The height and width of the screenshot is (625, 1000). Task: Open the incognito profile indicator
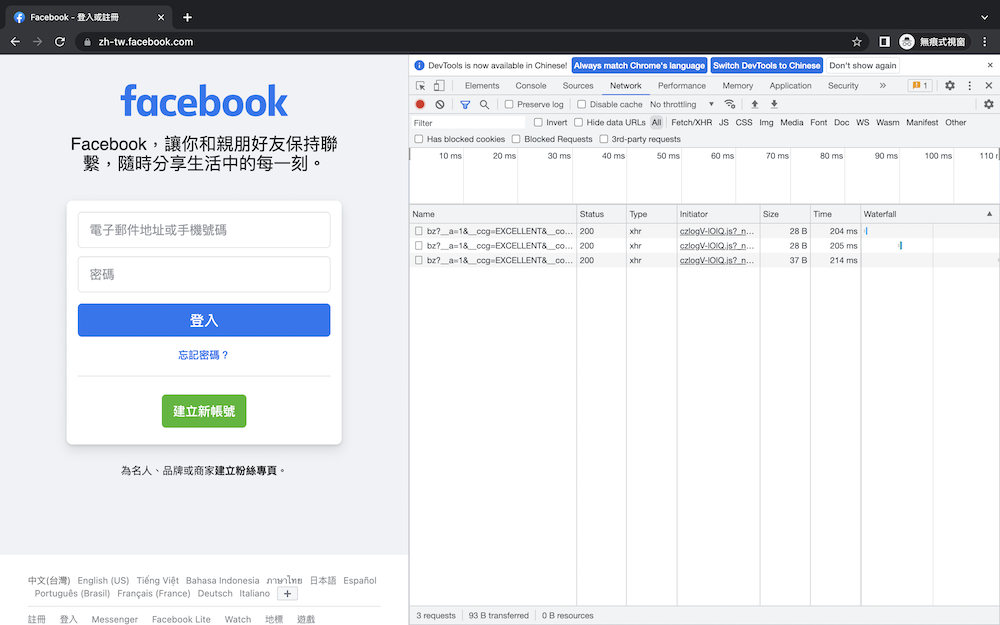tap(934, 41)
